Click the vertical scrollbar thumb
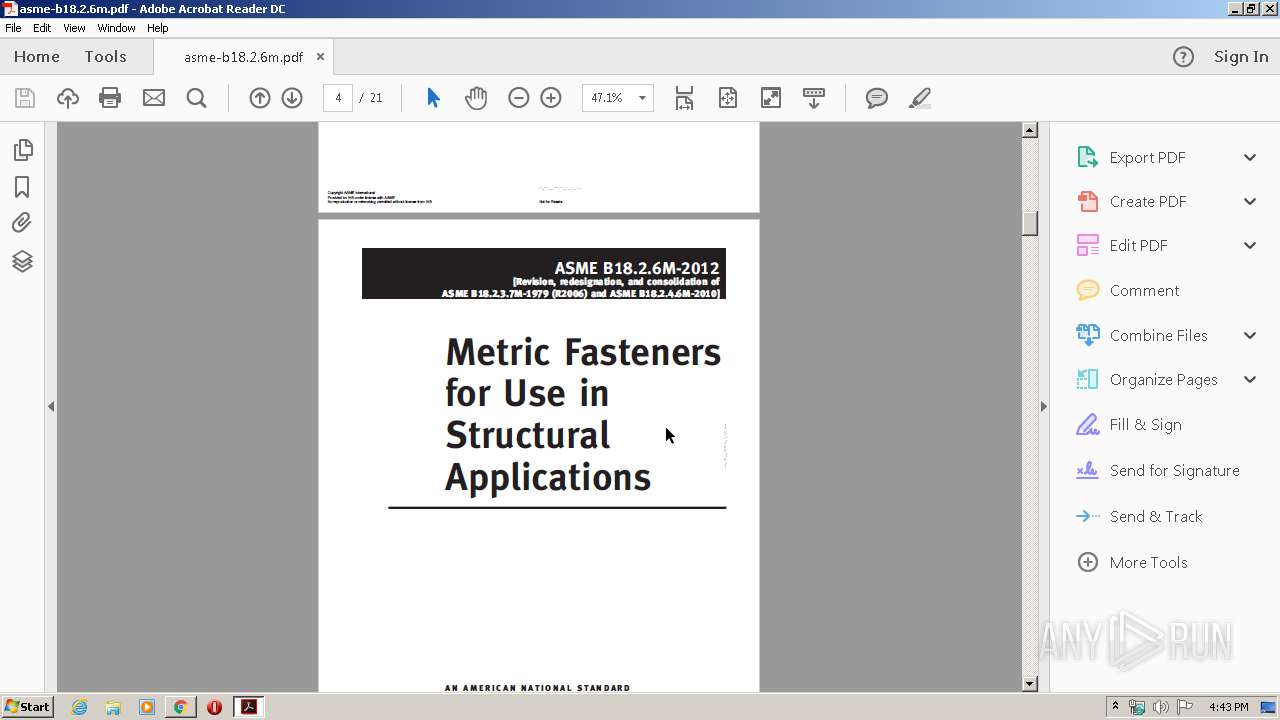 (x=1030, y=223)
